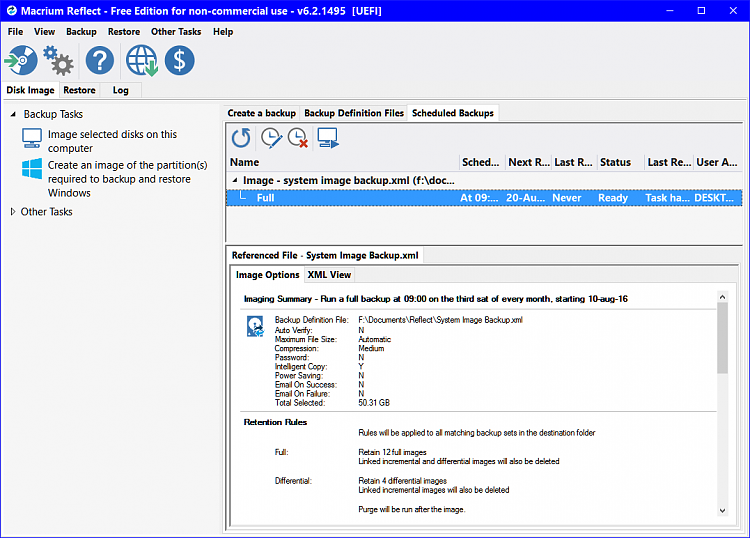This screenshot has height=538, width=750.
Task: Click the blue question mark help icon
Action: [99, 60]
